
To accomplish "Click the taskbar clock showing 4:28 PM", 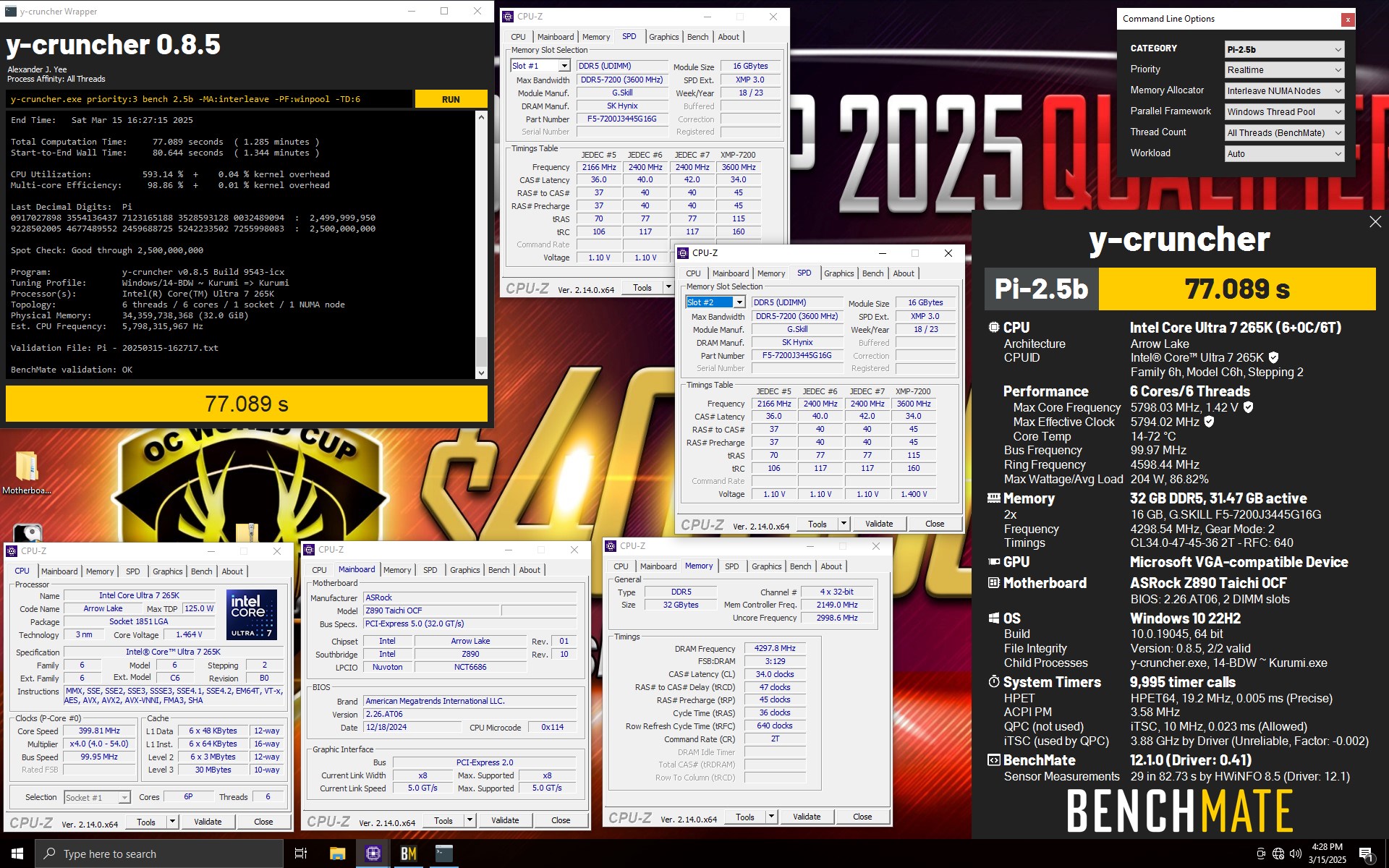I will (x=1327, y=854).
